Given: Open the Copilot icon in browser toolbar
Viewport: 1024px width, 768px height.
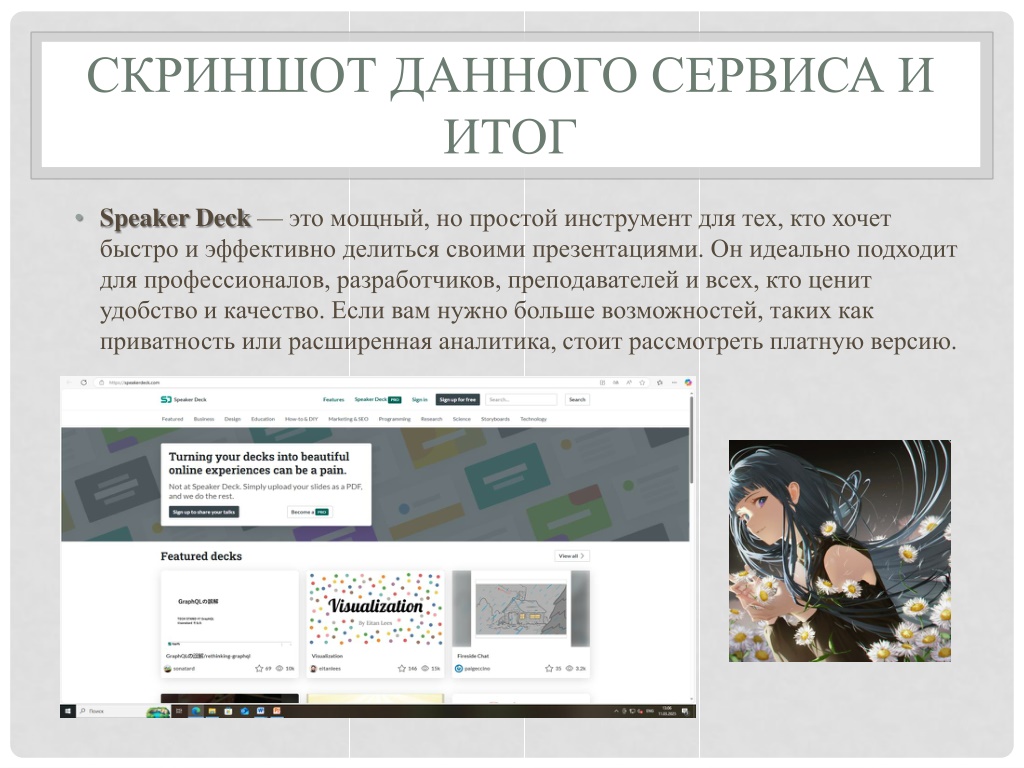Looking at the screenshot, I should click(688, 383).
